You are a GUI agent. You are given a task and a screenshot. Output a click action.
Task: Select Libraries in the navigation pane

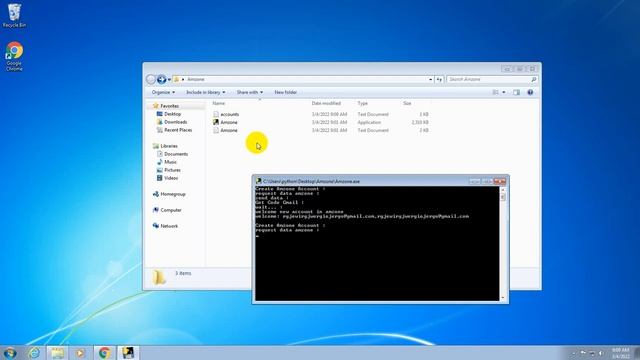pos(169,146)
